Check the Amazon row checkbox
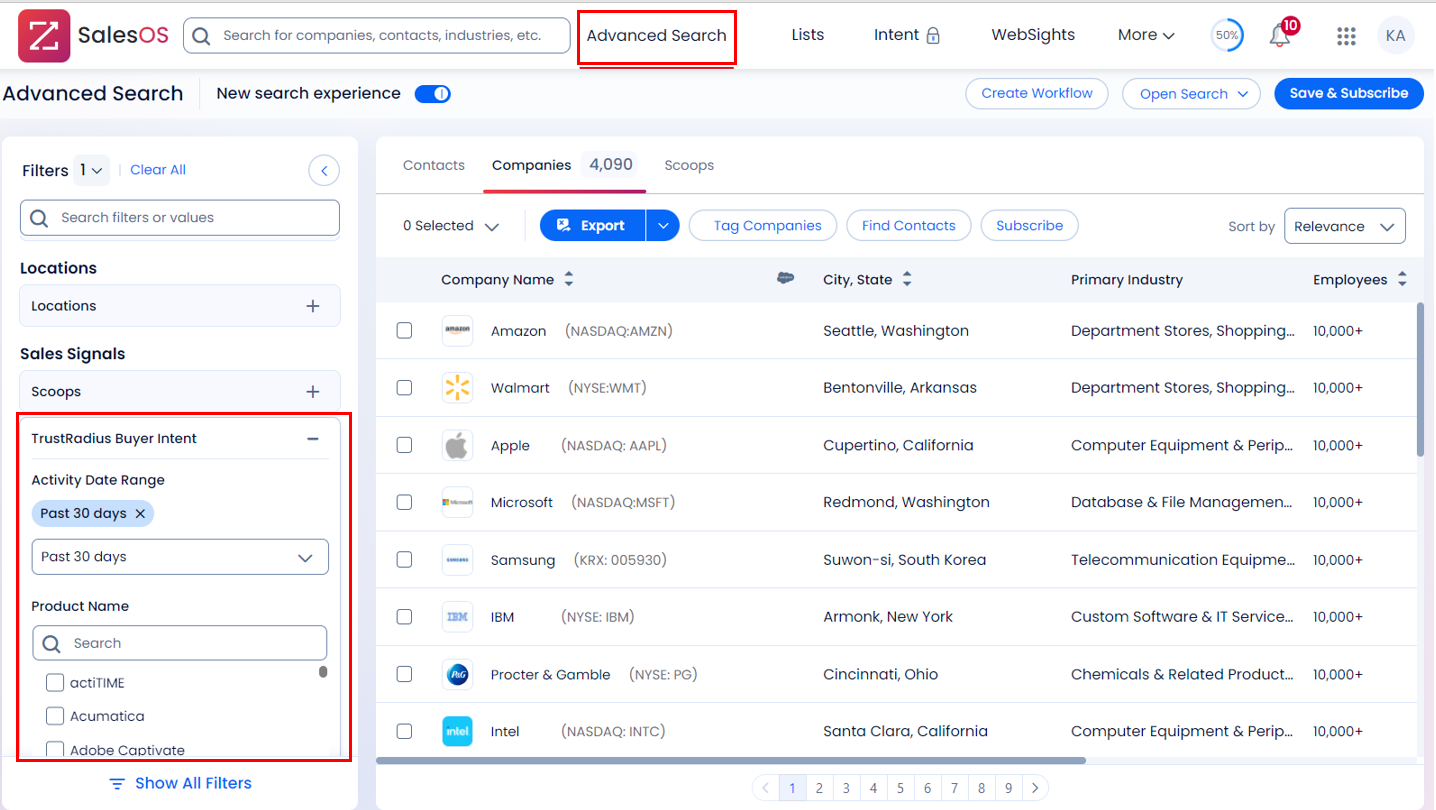Image resolution: width=1436 pixels, height=810 pixels. (x=404, y=330)
